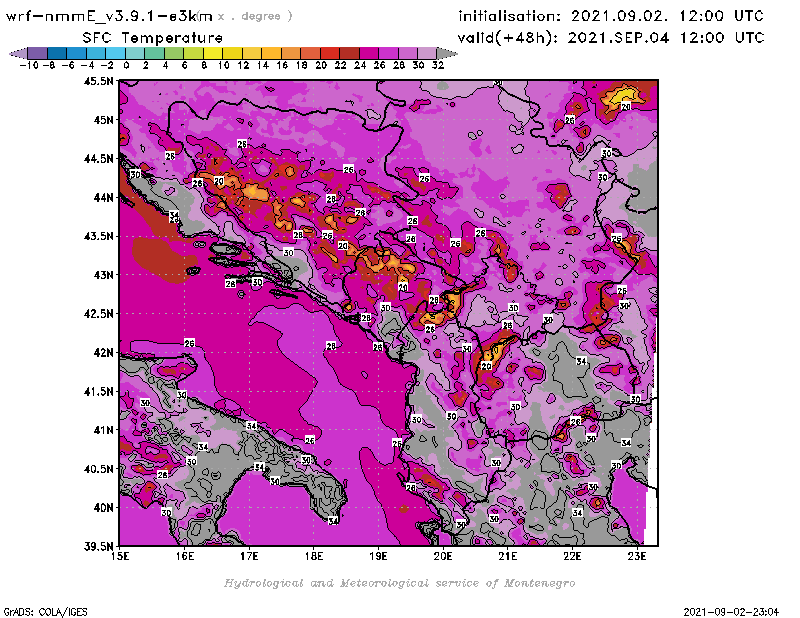The image size is (800, 618).
Task: Click the '15E' longitude label
Action: 120,556
